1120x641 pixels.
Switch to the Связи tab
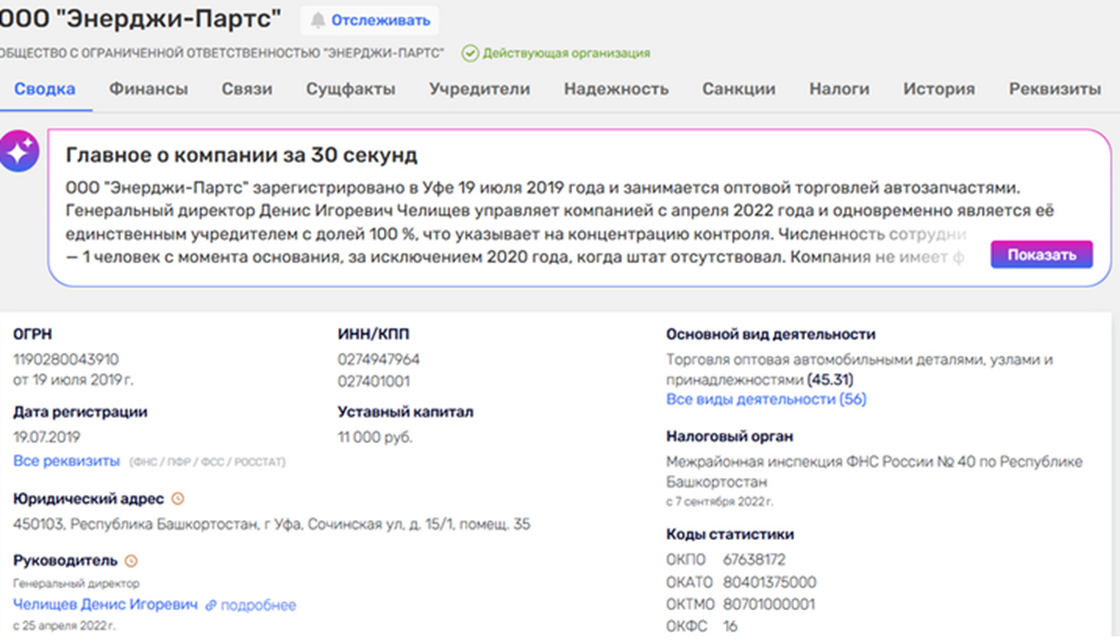pos(247,89)
